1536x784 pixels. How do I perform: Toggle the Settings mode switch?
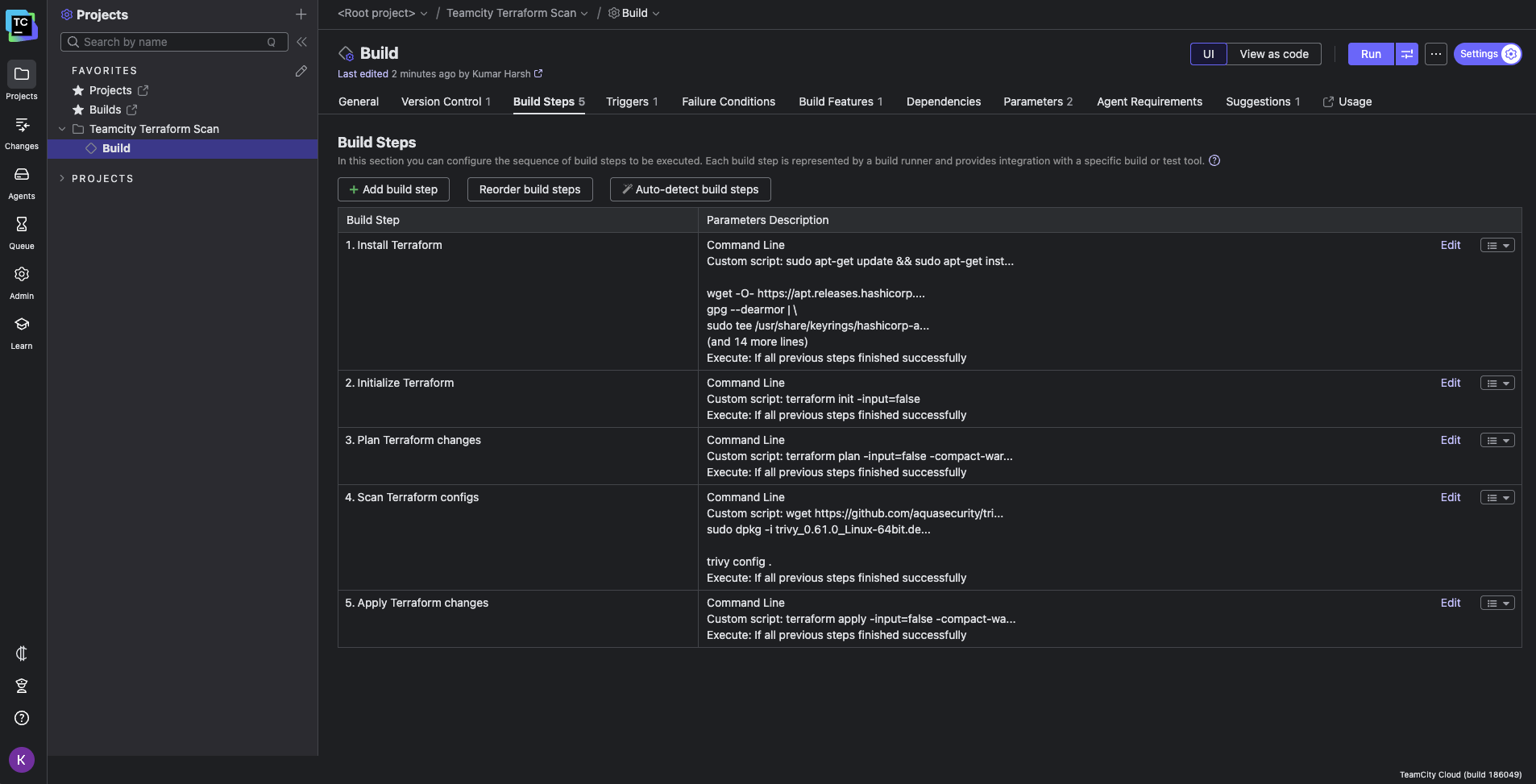click(x=1488, y=54)
